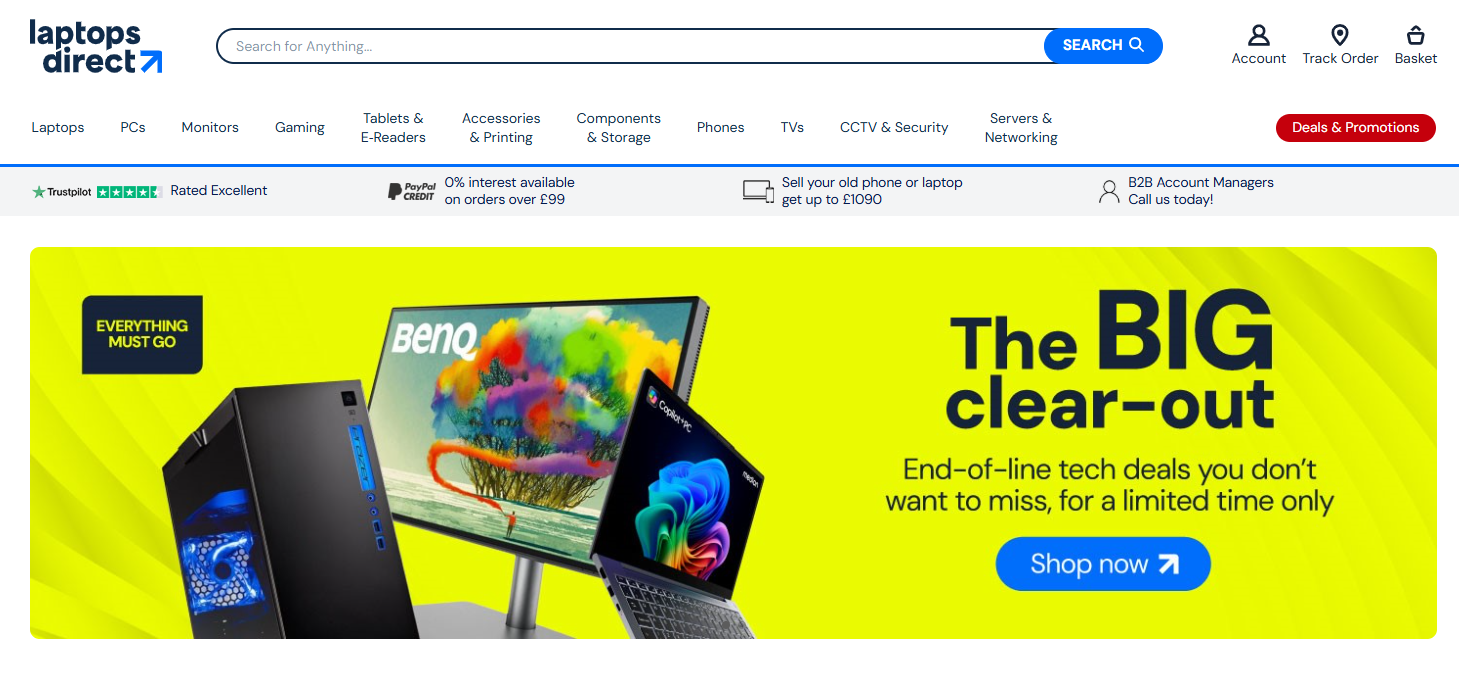1459x675 pixels.
Task: Click the Shop now banner button
Action: tap(1103, 564)
